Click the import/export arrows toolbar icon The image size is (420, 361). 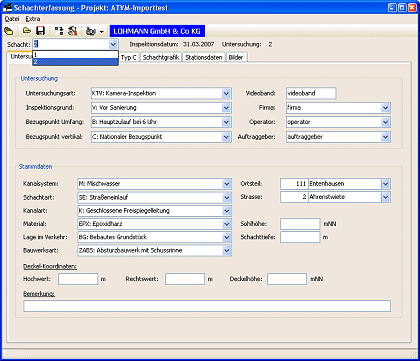coord(59,31)
